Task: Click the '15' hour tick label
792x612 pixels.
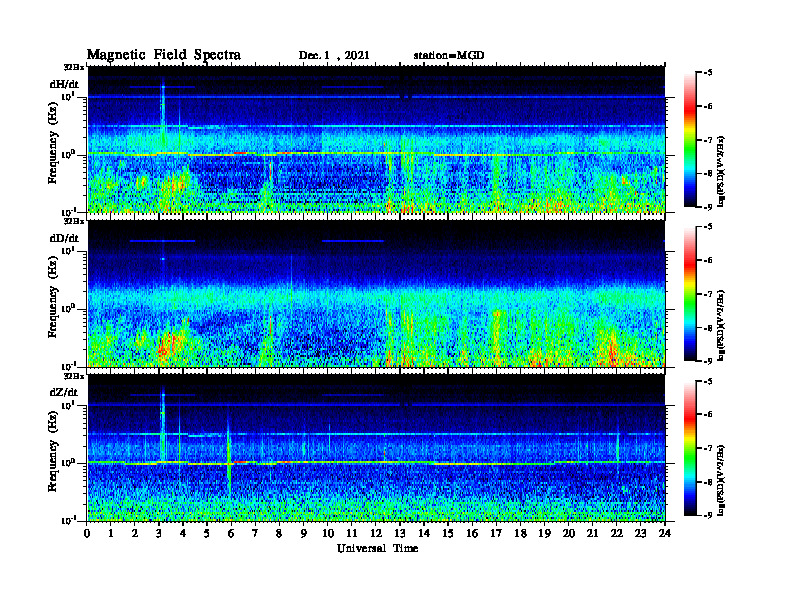Action: tap(448, 534)
